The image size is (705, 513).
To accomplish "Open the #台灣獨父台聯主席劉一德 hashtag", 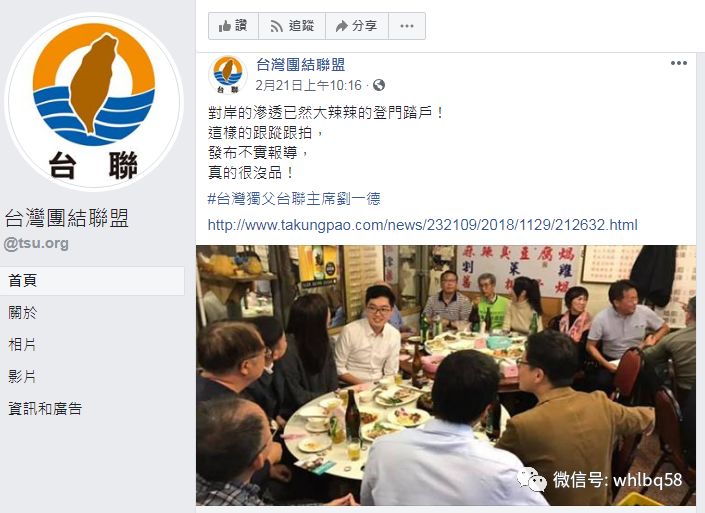I will pos(294,198).
